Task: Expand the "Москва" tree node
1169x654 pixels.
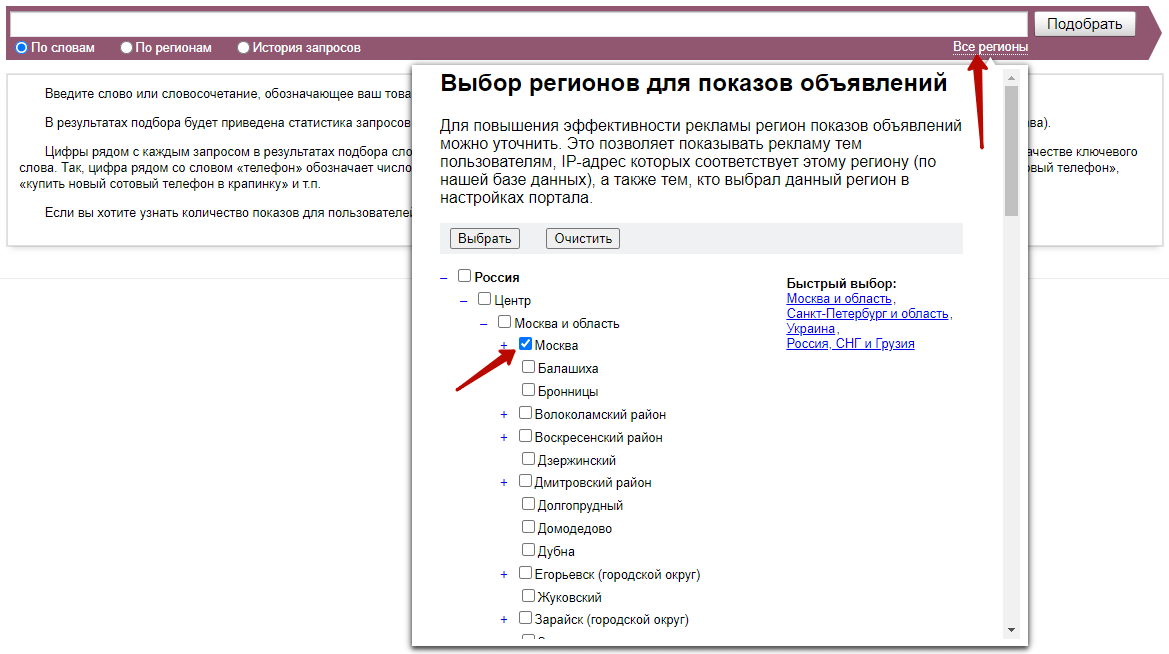Action: click(504, 344)
